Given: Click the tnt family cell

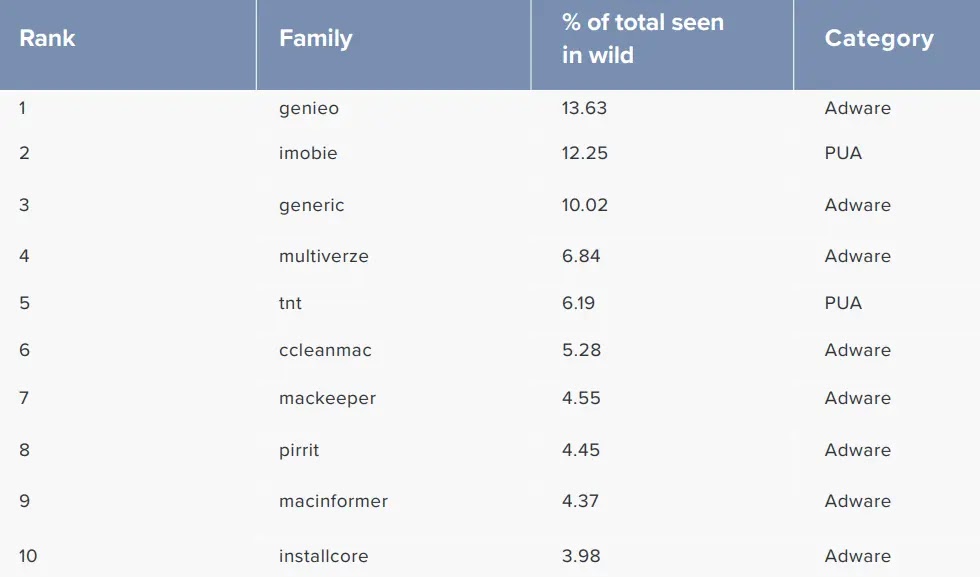Looking at the screenshot, I should pos(290,303).
